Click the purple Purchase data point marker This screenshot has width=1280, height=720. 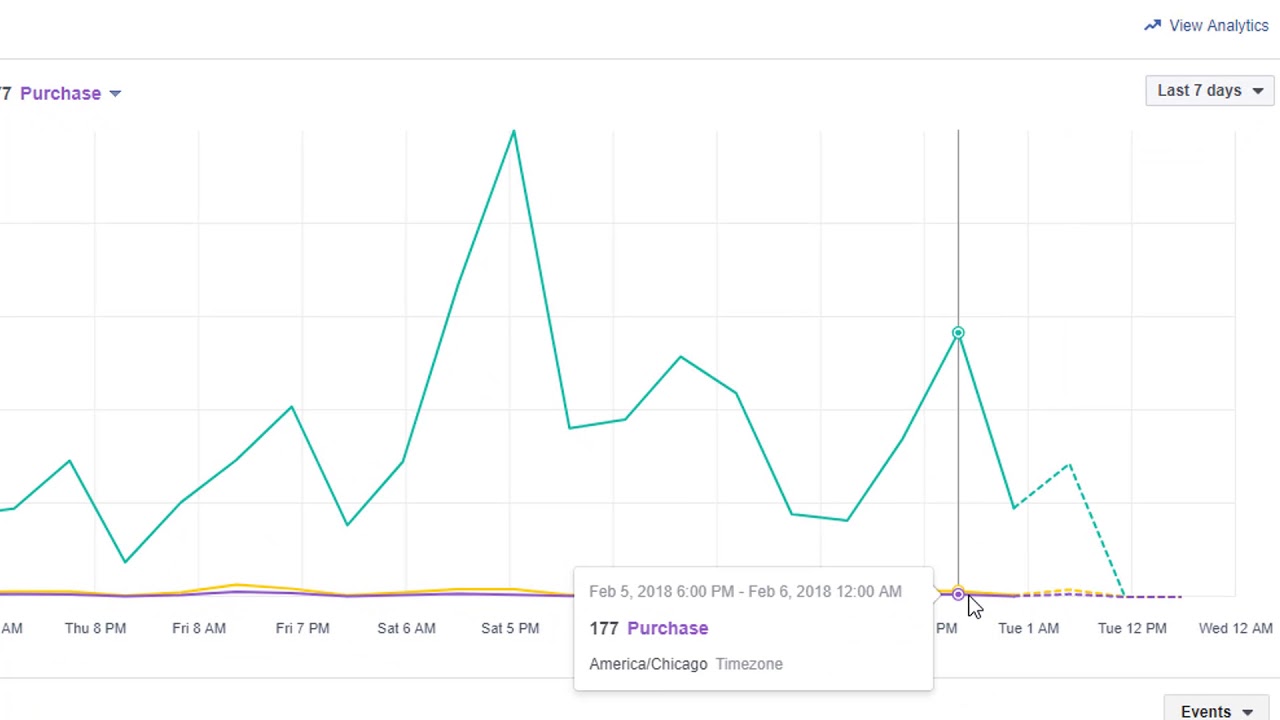click(958, 595)
